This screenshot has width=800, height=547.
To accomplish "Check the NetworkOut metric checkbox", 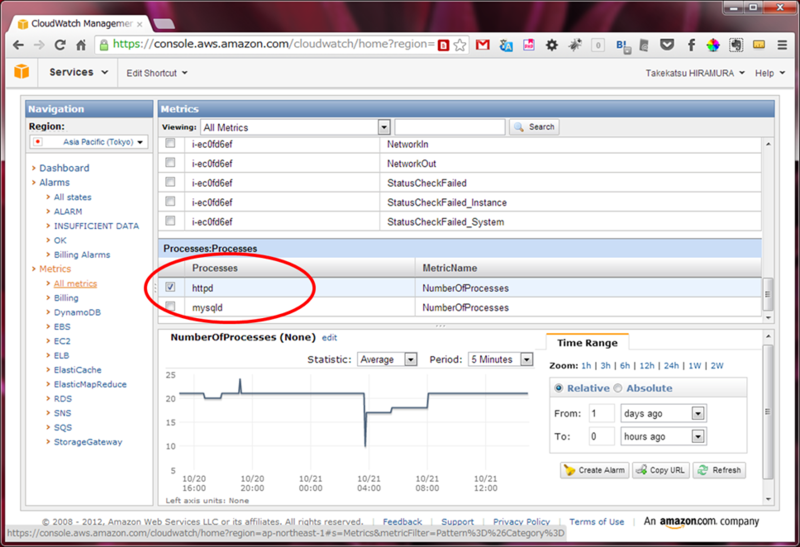I will (170, 162).
